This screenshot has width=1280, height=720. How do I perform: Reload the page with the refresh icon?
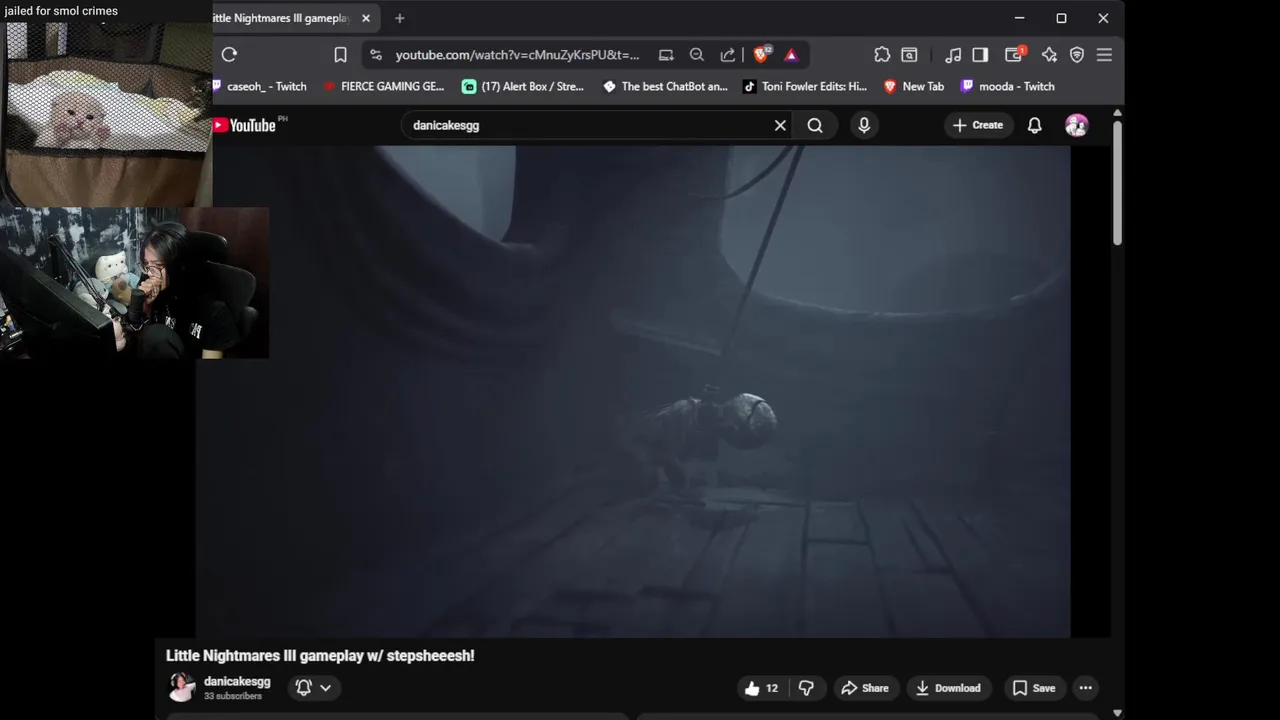[x=229, y=55]
